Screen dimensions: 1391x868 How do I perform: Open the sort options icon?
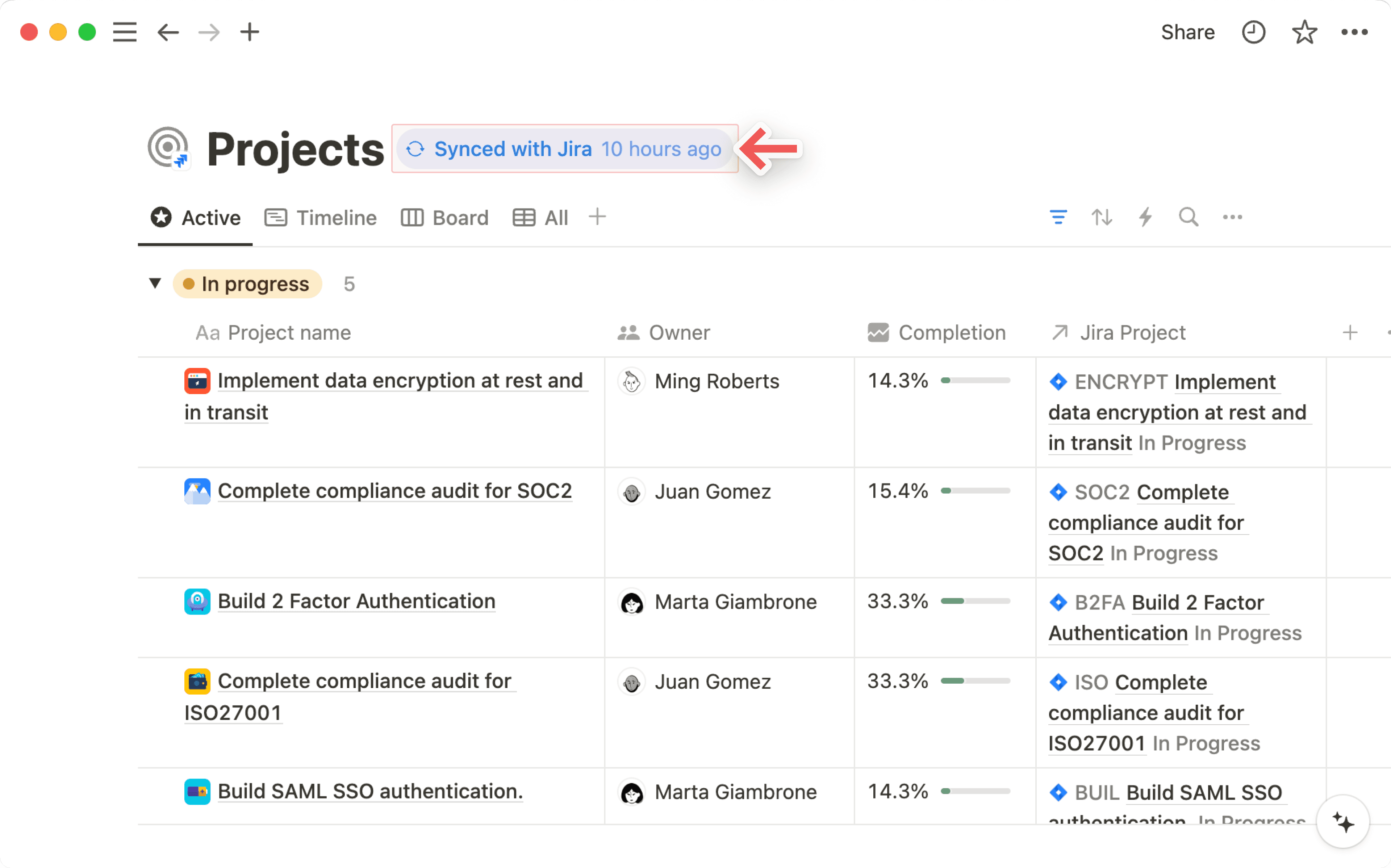tap(1102, 217)
